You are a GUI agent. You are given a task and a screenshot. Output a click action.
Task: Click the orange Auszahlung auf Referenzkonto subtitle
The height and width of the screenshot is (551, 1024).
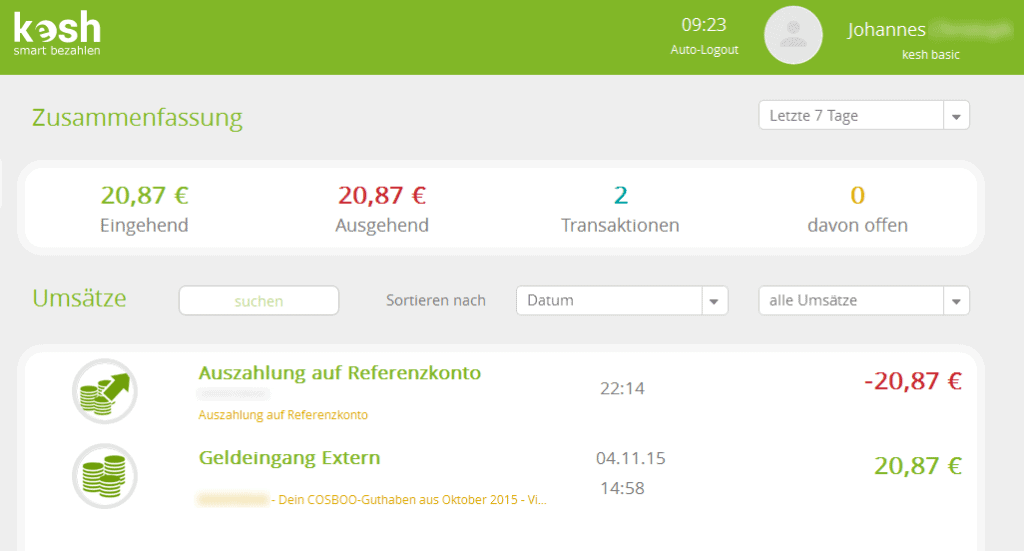[283, 415]
